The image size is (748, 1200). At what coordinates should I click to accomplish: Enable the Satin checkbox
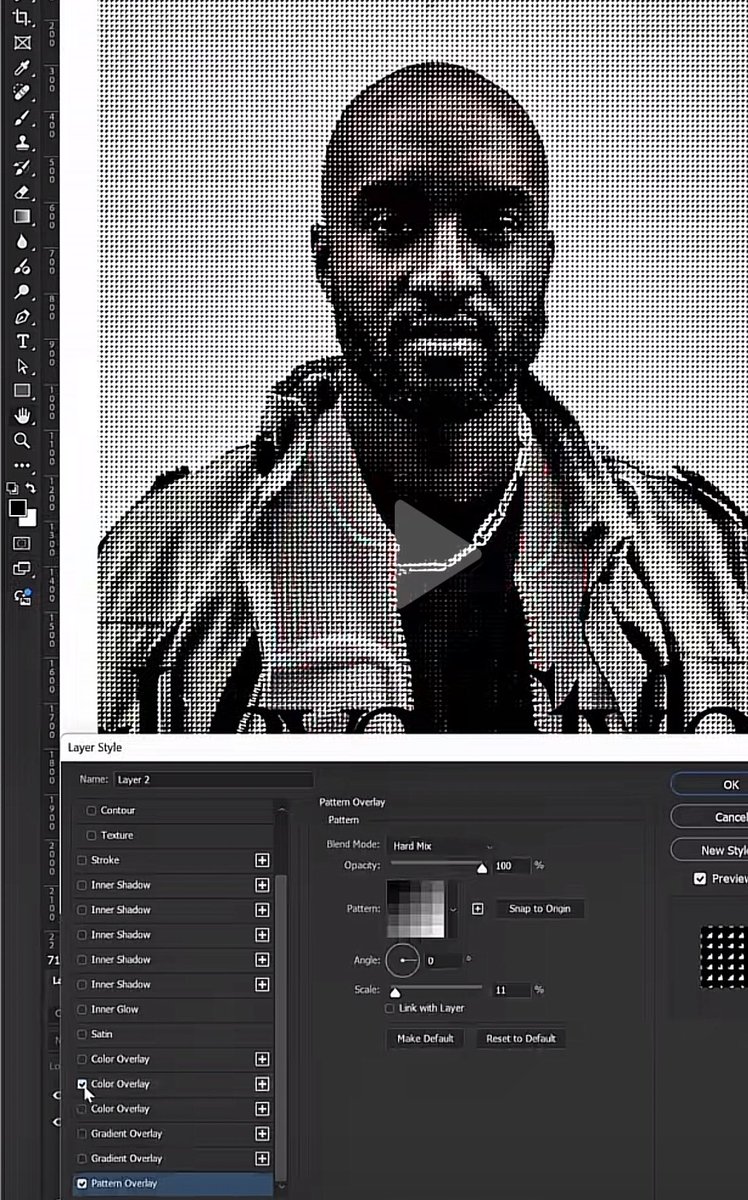pos(82,1034)
